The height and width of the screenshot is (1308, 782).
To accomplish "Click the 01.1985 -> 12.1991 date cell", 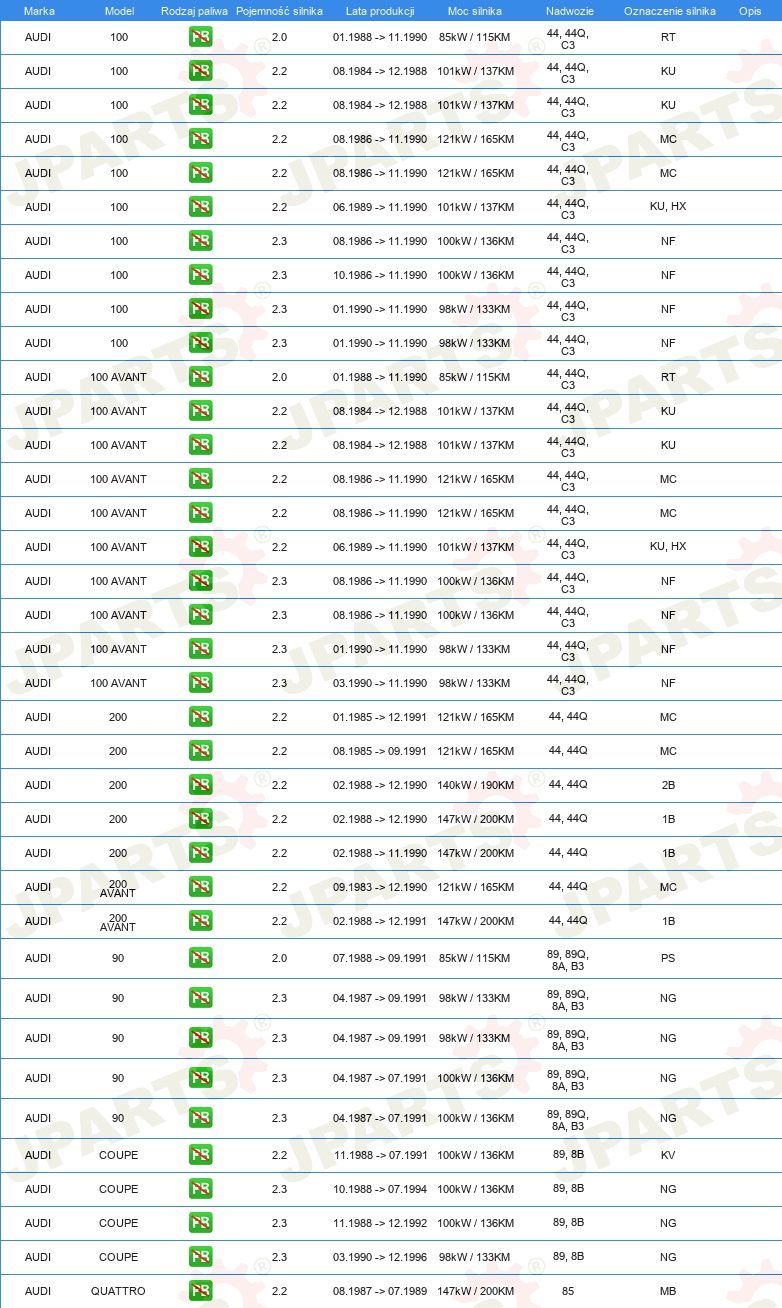I will (x=380, y=717).
